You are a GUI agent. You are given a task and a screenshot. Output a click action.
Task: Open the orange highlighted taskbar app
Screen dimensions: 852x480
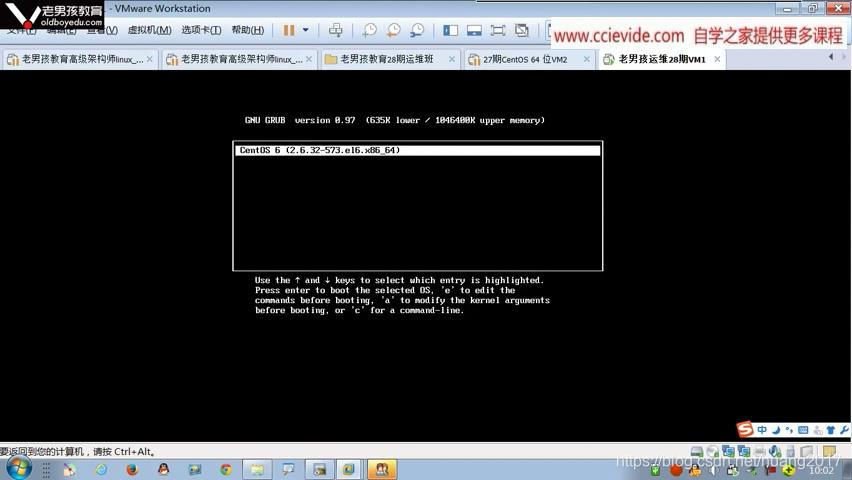pyautogui.click(x=382, y=469)
